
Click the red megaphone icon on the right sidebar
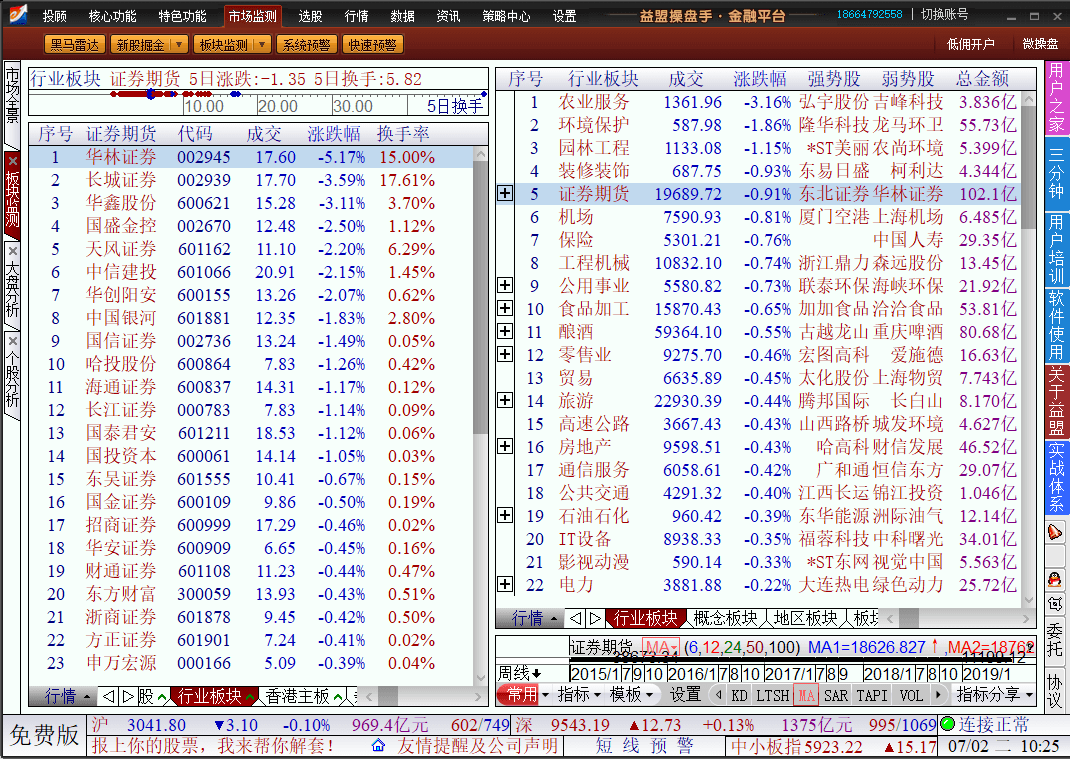click(1055, 532)
